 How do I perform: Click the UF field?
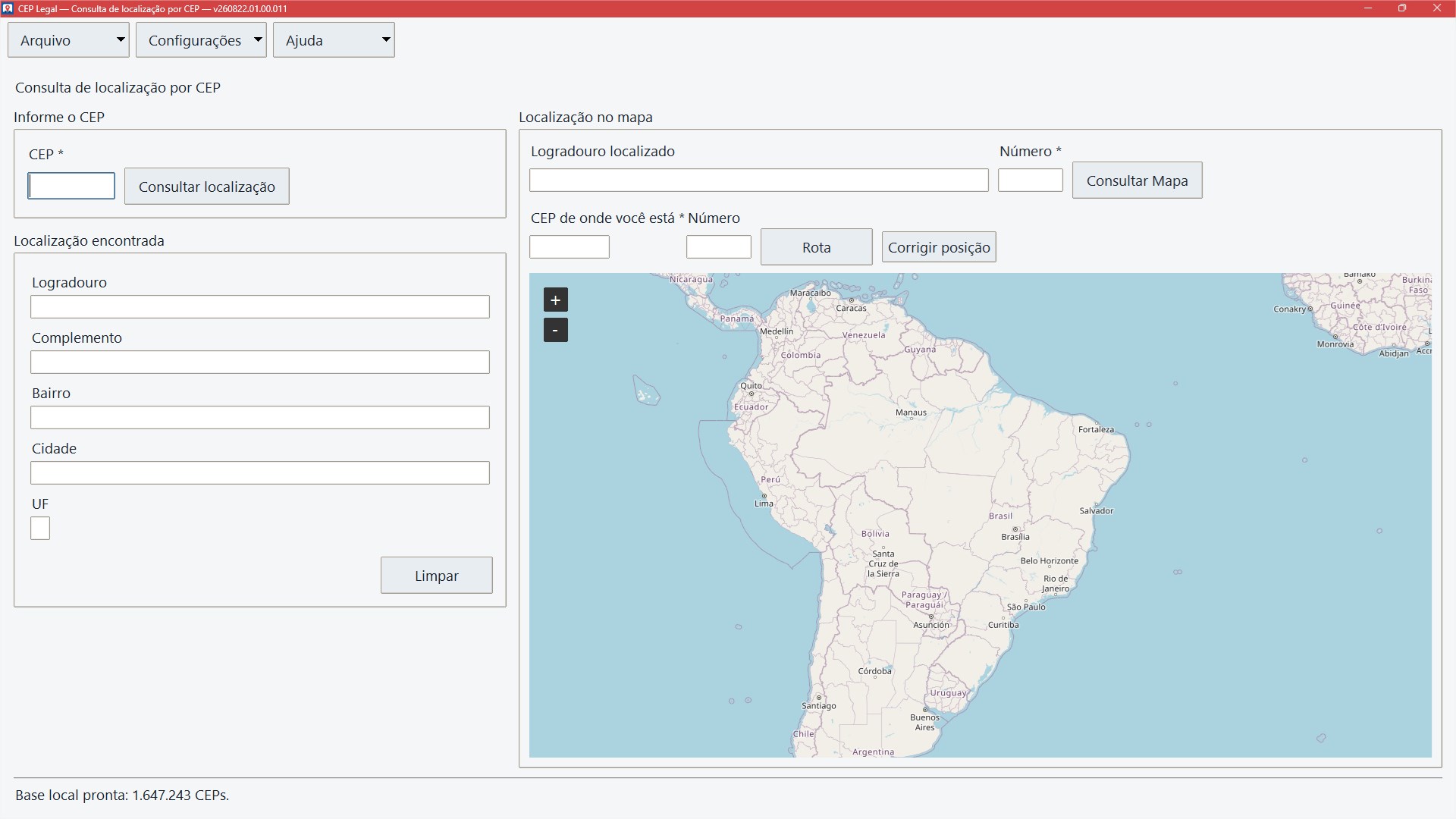40,529
